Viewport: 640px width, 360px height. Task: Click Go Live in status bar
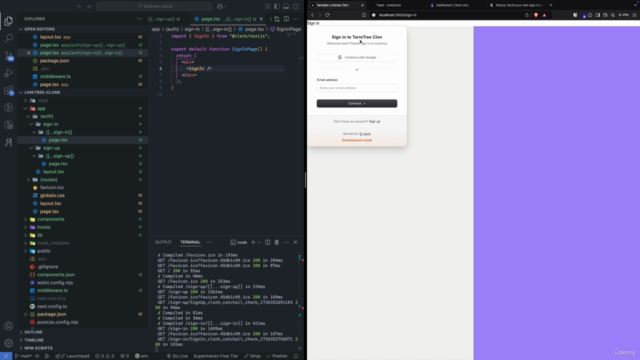pos(177,356)
